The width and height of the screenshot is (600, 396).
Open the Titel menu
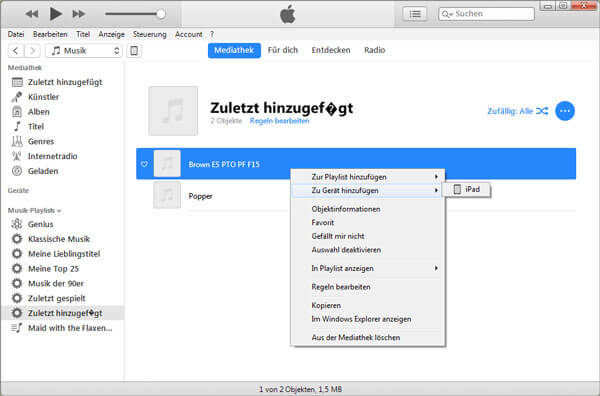[83, 34]
